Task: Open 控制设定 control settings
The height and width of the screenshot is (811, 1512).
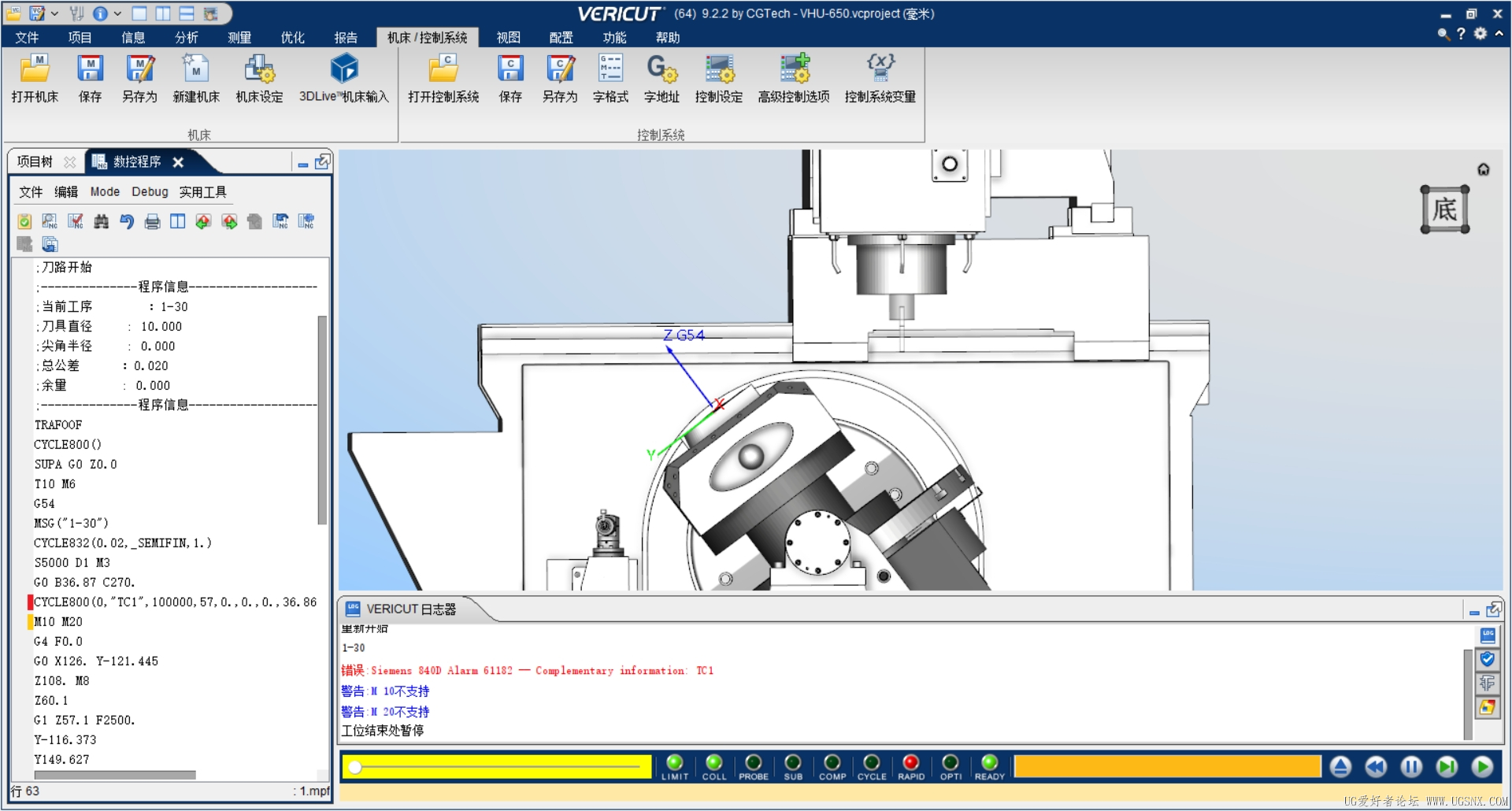Action: [719, 79]
